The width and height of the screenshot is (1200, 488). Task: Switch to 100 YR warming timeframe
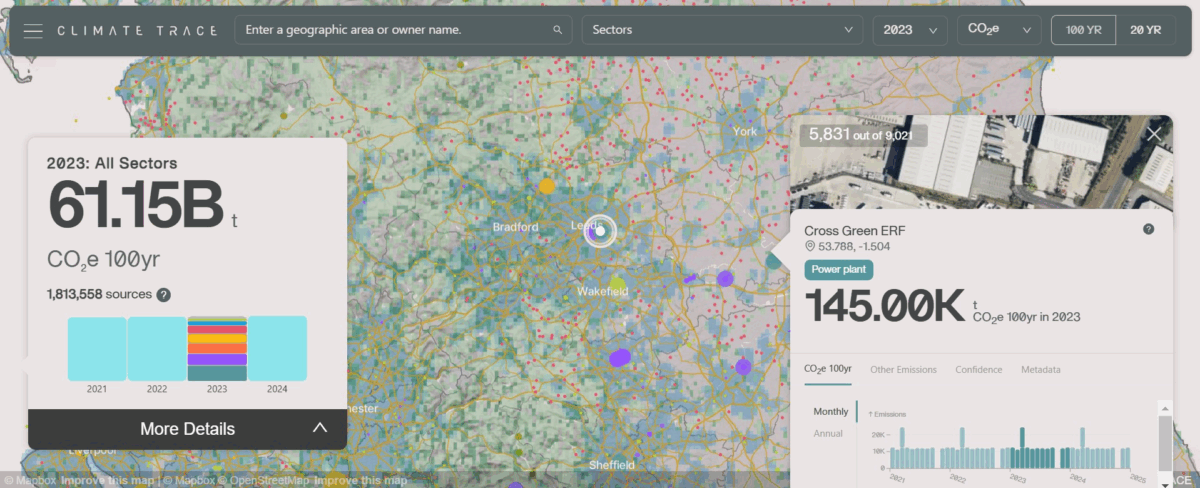tap(1083, 30)
